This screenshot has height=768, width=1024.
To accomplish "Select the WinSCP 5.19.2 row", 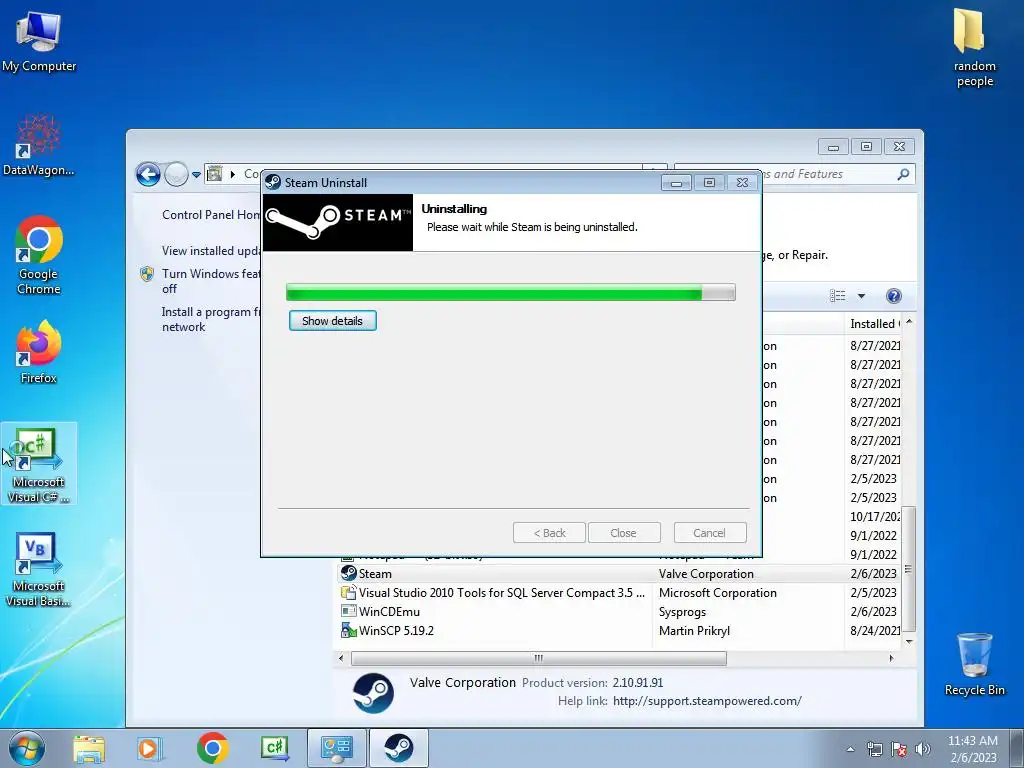I will tap(618, 630).
